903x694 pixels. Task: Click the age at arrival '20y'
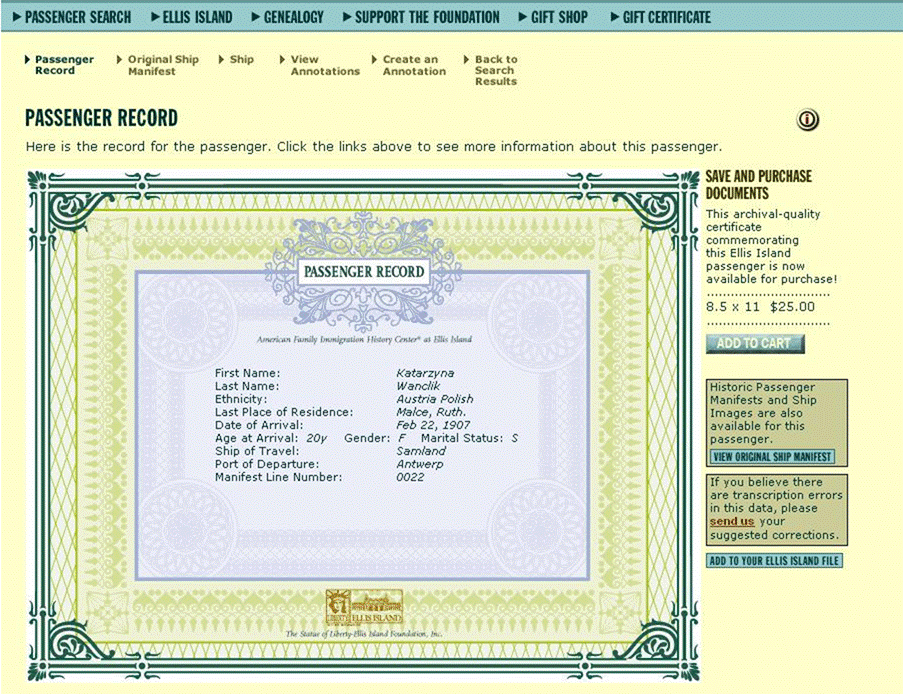[316, 438]
